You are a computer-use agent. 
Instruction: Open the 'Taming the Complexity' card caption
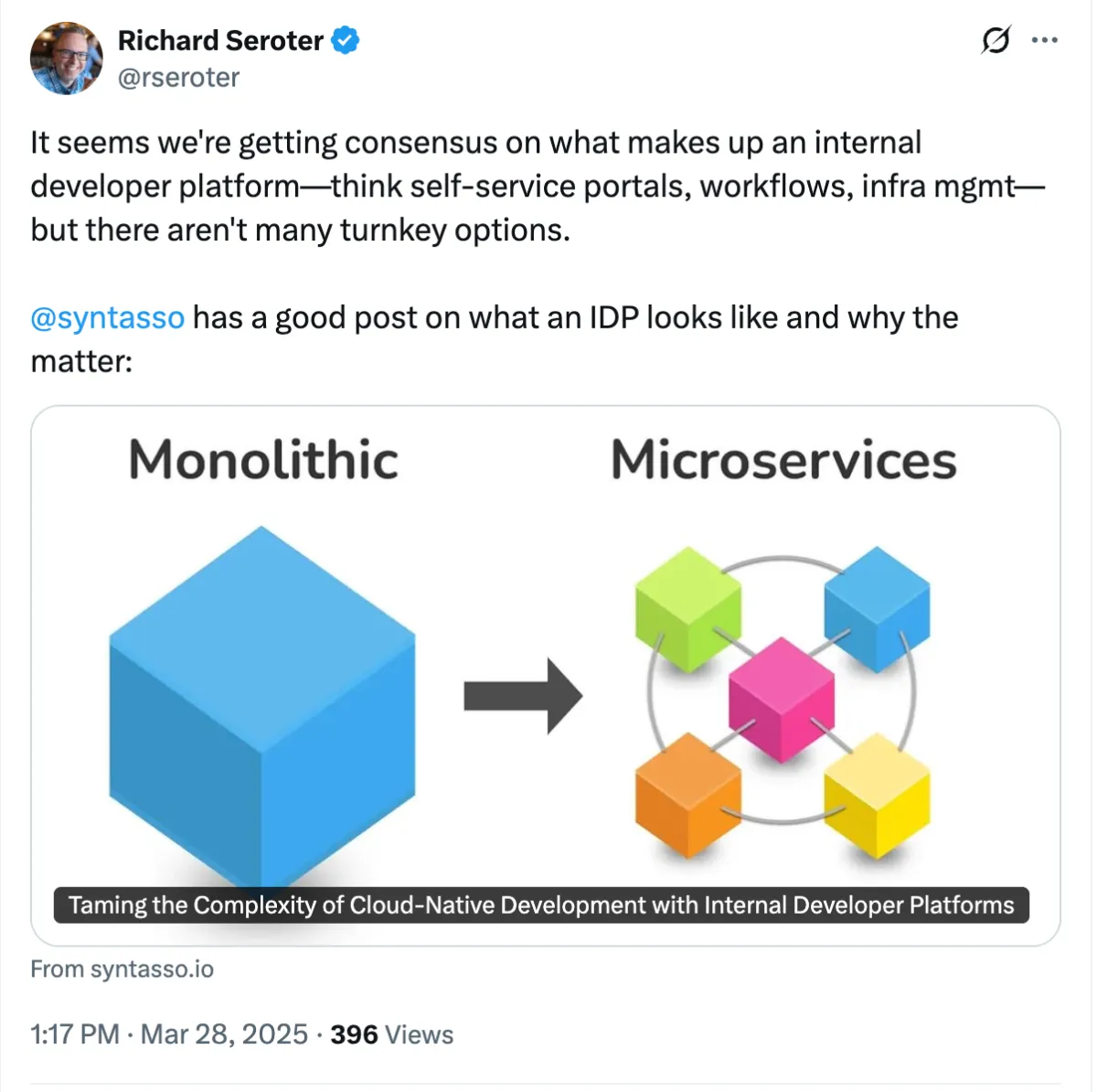pyautogui.click(x=541, y=905)
